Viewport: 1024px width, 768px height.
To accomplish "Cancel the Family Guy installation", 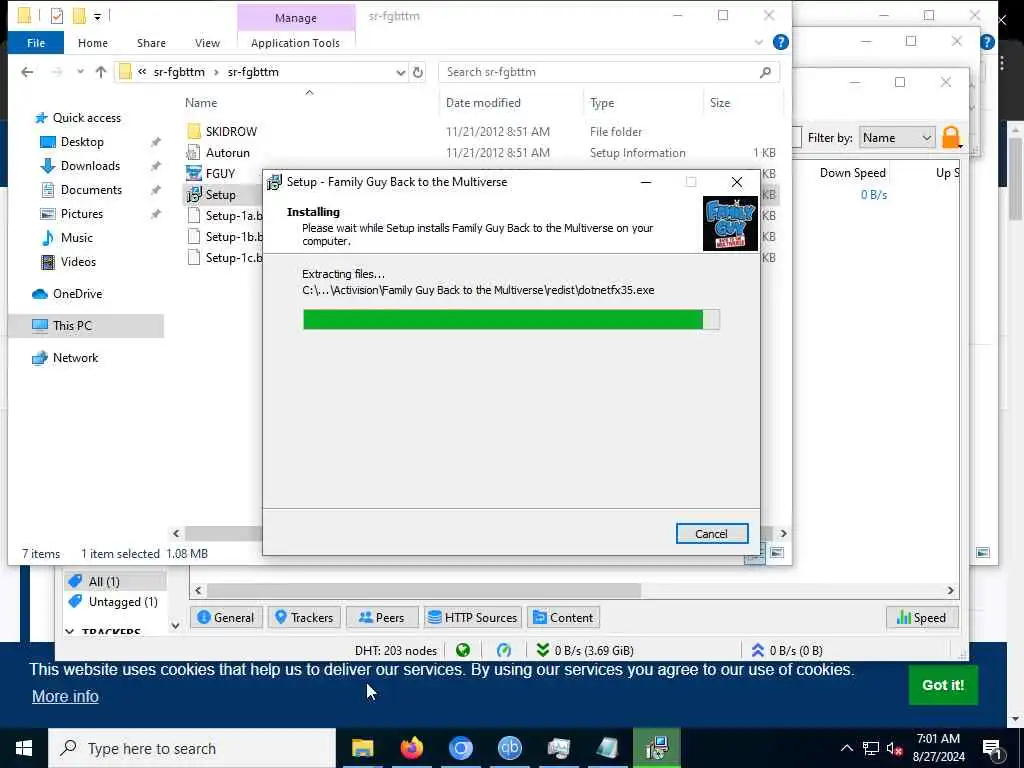I will pyautogui.click(x=712, y=534).
